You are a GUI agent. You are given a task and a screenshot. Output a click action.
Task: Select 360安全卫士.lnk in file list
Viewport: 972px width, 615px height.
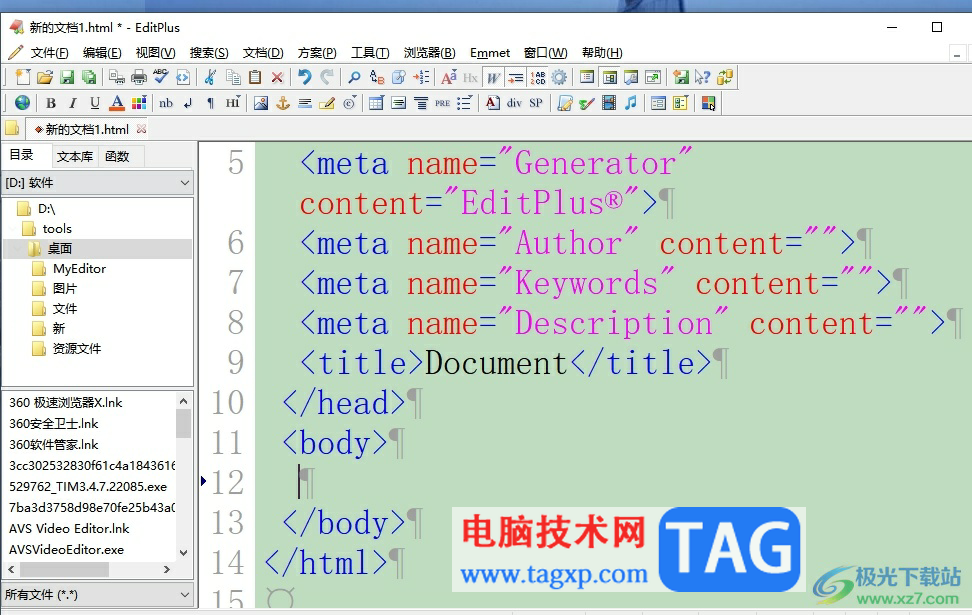tap(54, 423)
